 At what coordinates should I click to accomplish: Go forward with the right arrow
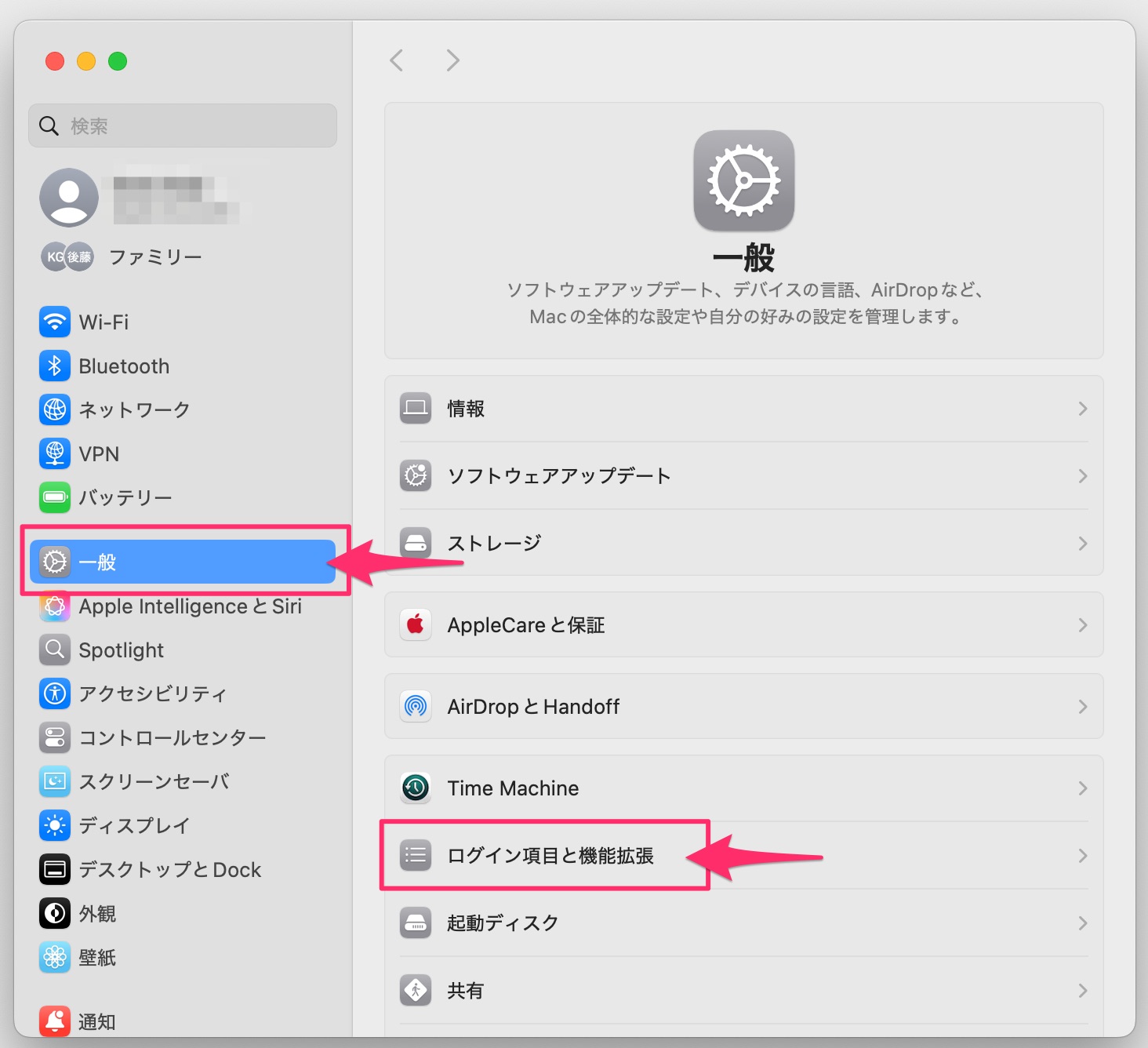pos(452,60)
